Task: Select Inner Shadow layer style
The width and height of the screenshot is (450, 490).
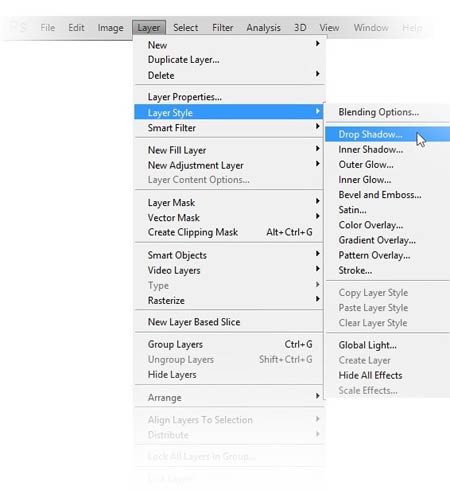Action: (x=387, y=150)
